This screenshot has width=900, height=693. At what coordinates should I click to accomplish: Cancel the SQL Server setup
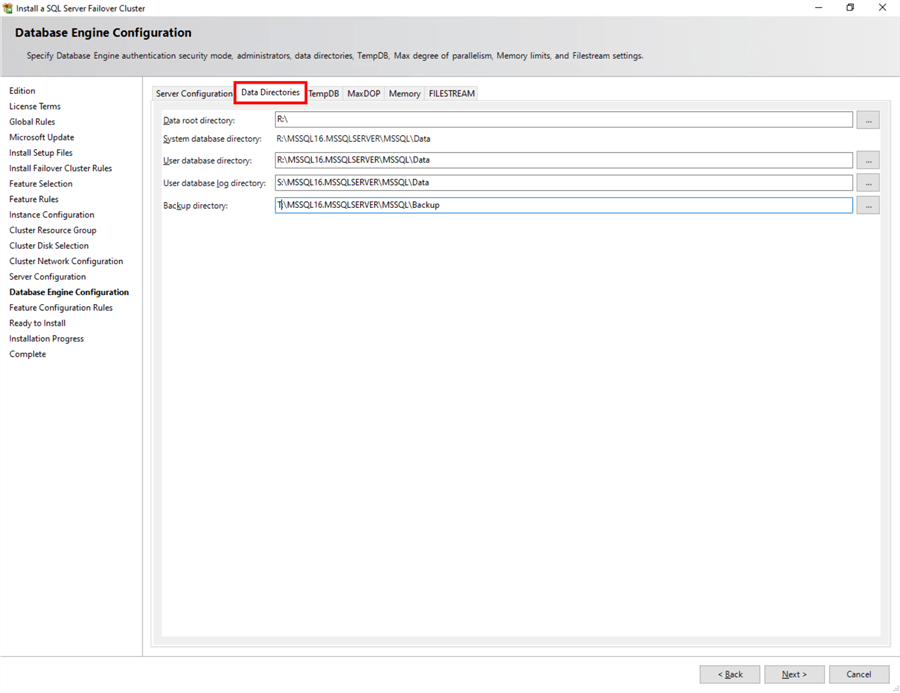tap(859, 674)
